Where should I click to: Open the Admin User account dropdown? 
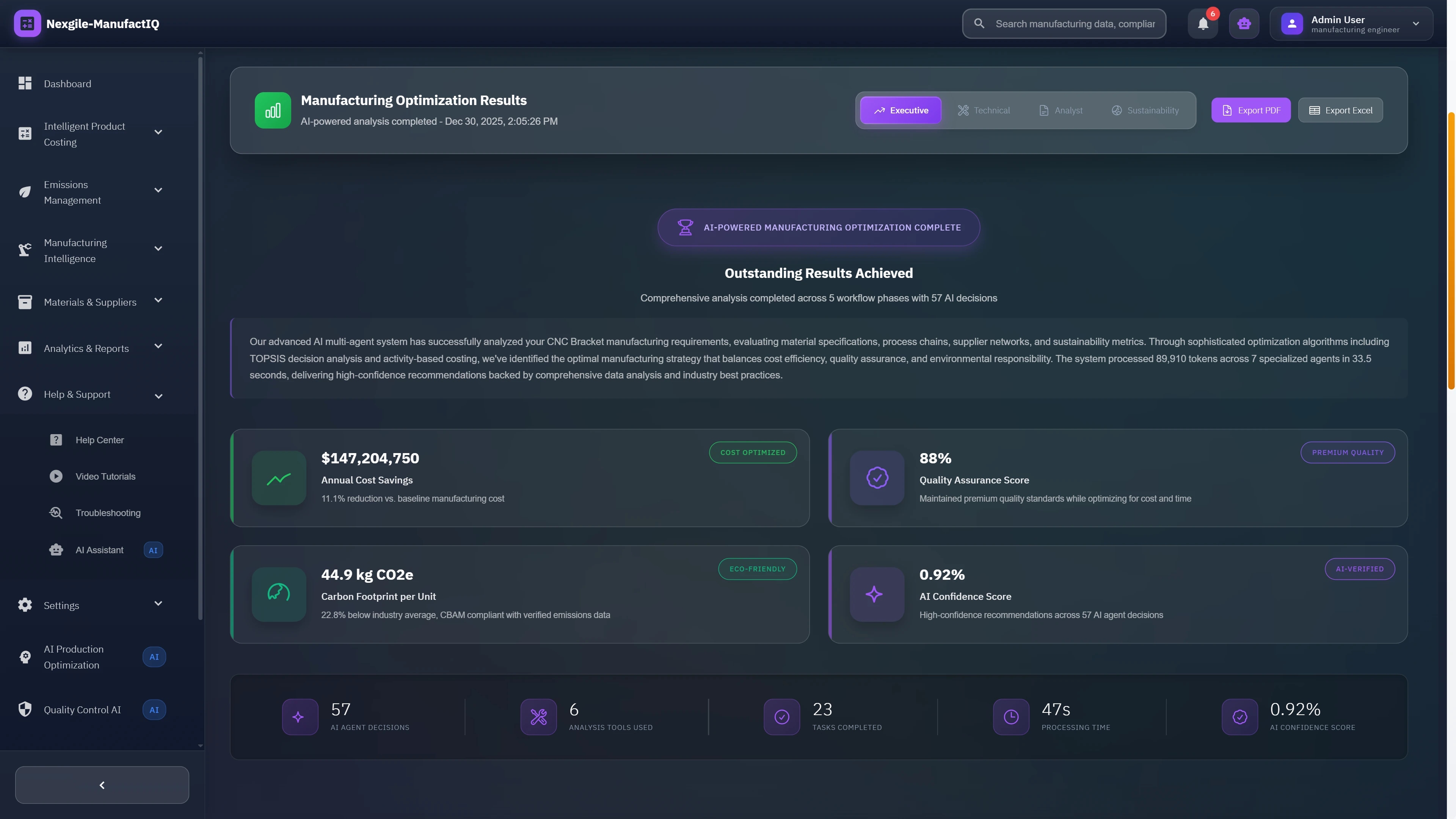click(1351, 23)
